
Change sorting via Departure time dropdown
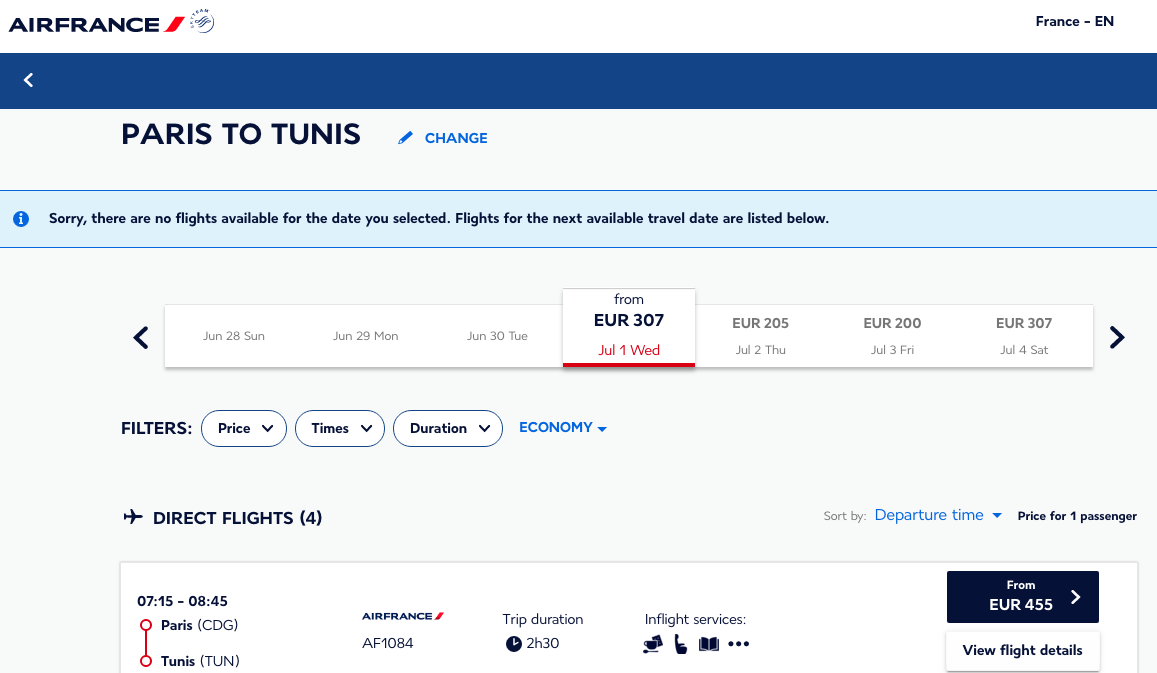[x=938, y=515]
